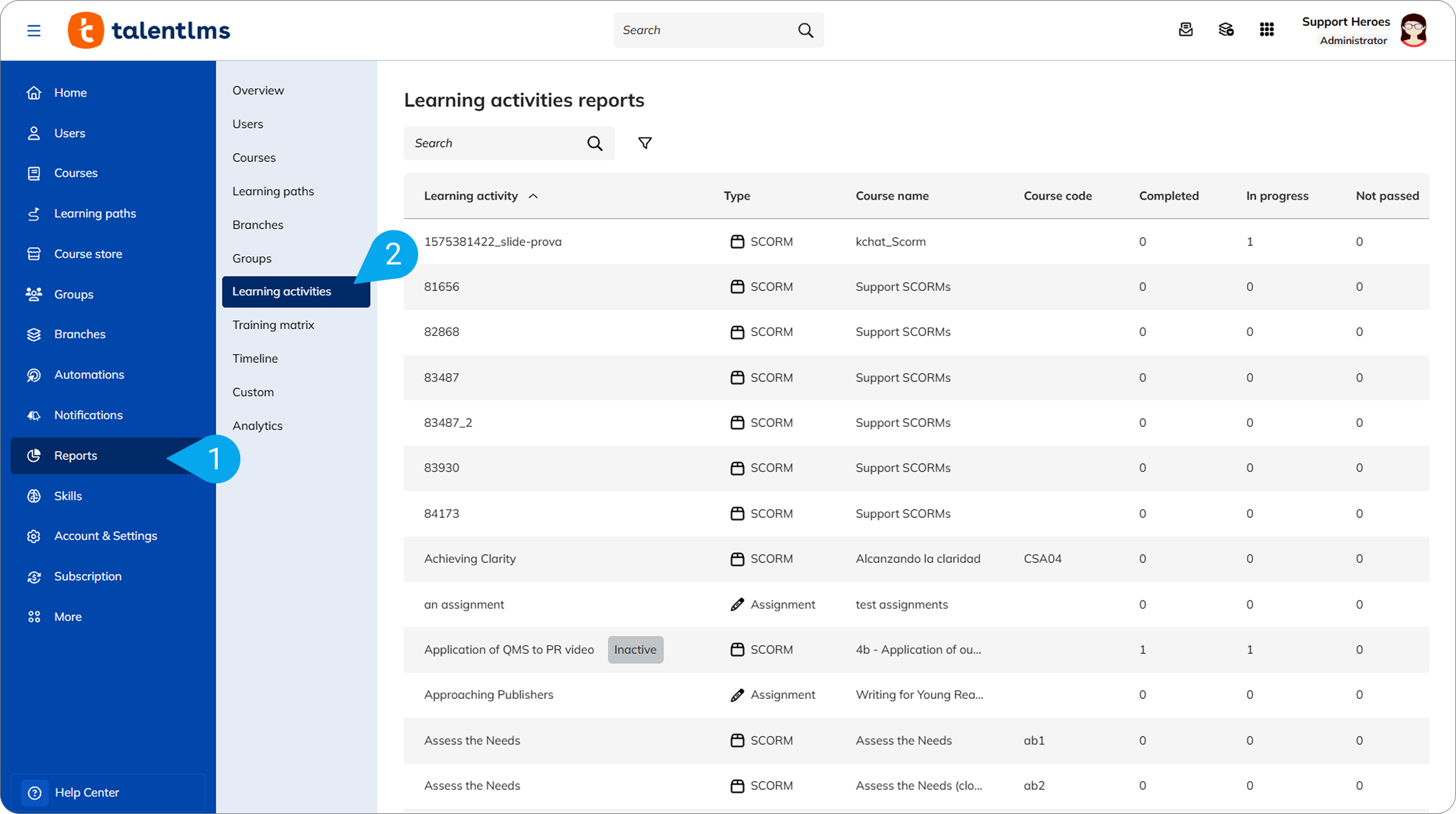Click the Completed column header
The image size is (1456, 814).
1169,196
